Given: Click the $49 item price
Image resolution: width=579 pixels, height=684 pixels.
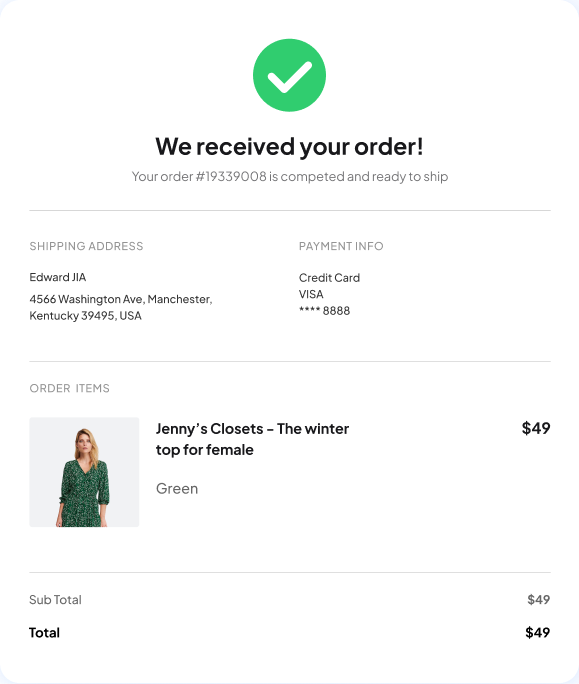Looking at the screenshot, I should click(536, 428).
